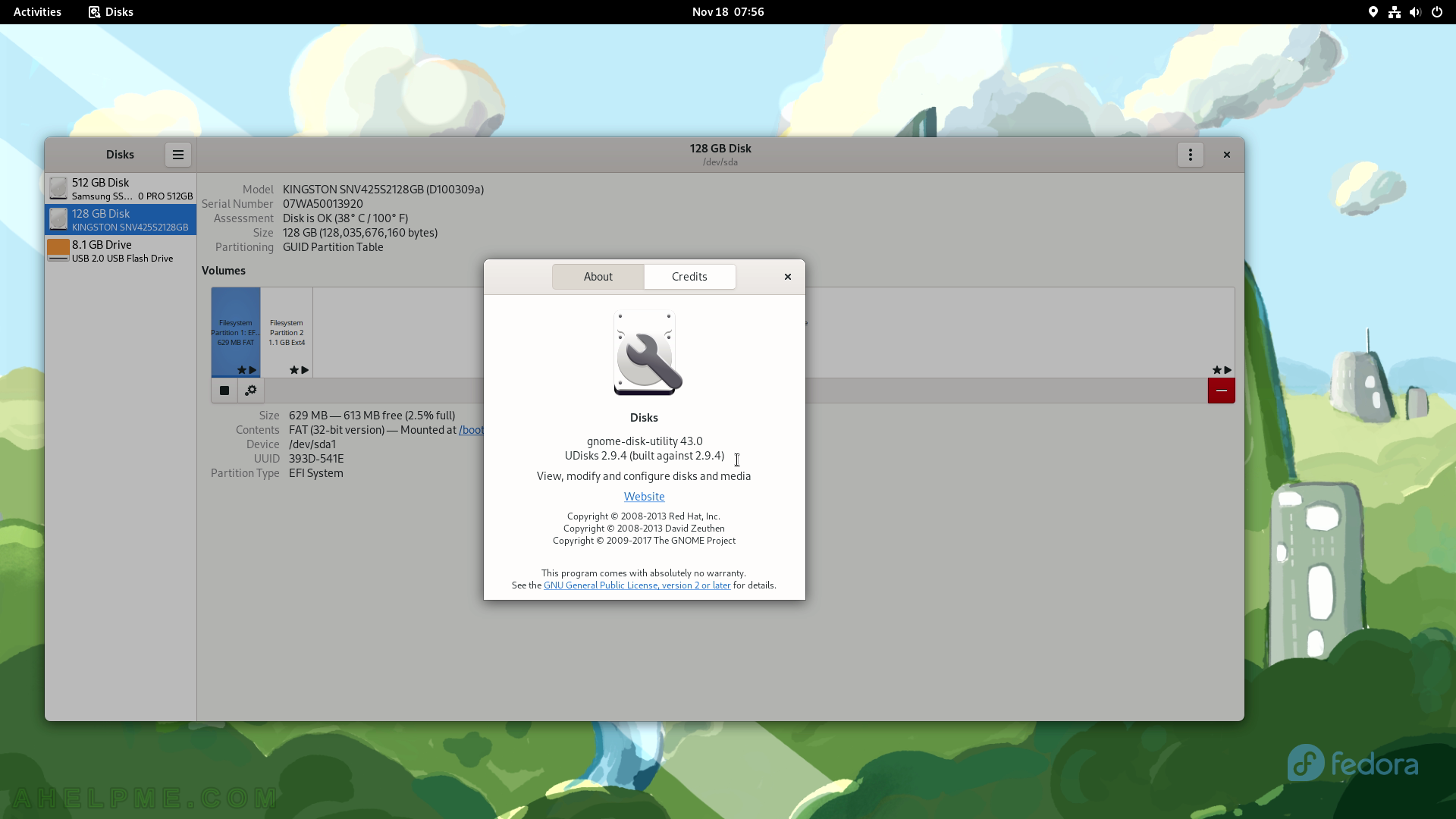
Task: Click the 128 GB Disk window title
Action: [720, 149]
